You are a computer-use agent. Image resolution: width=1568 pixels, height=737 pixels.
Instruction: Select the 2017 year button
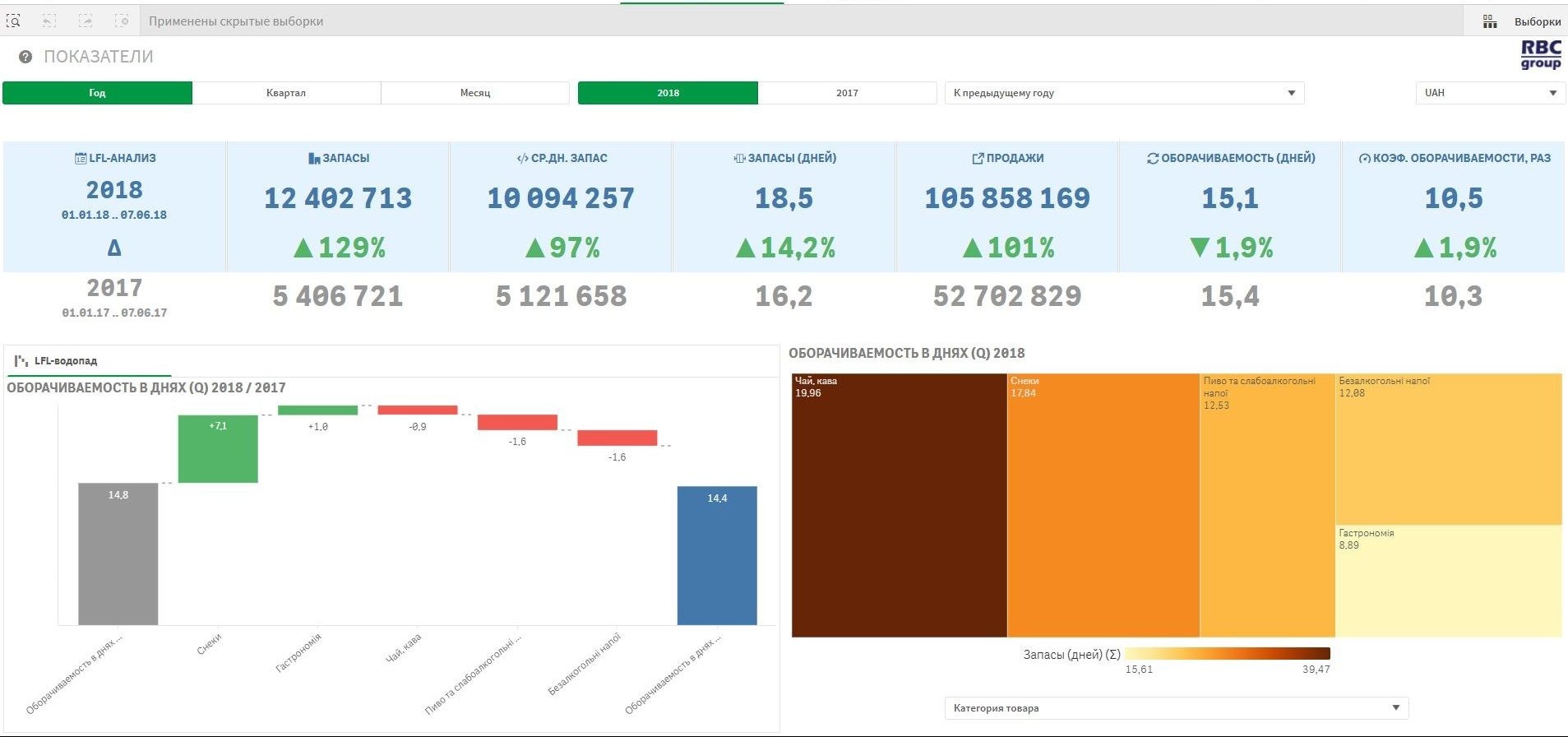[x=847, y=93]
